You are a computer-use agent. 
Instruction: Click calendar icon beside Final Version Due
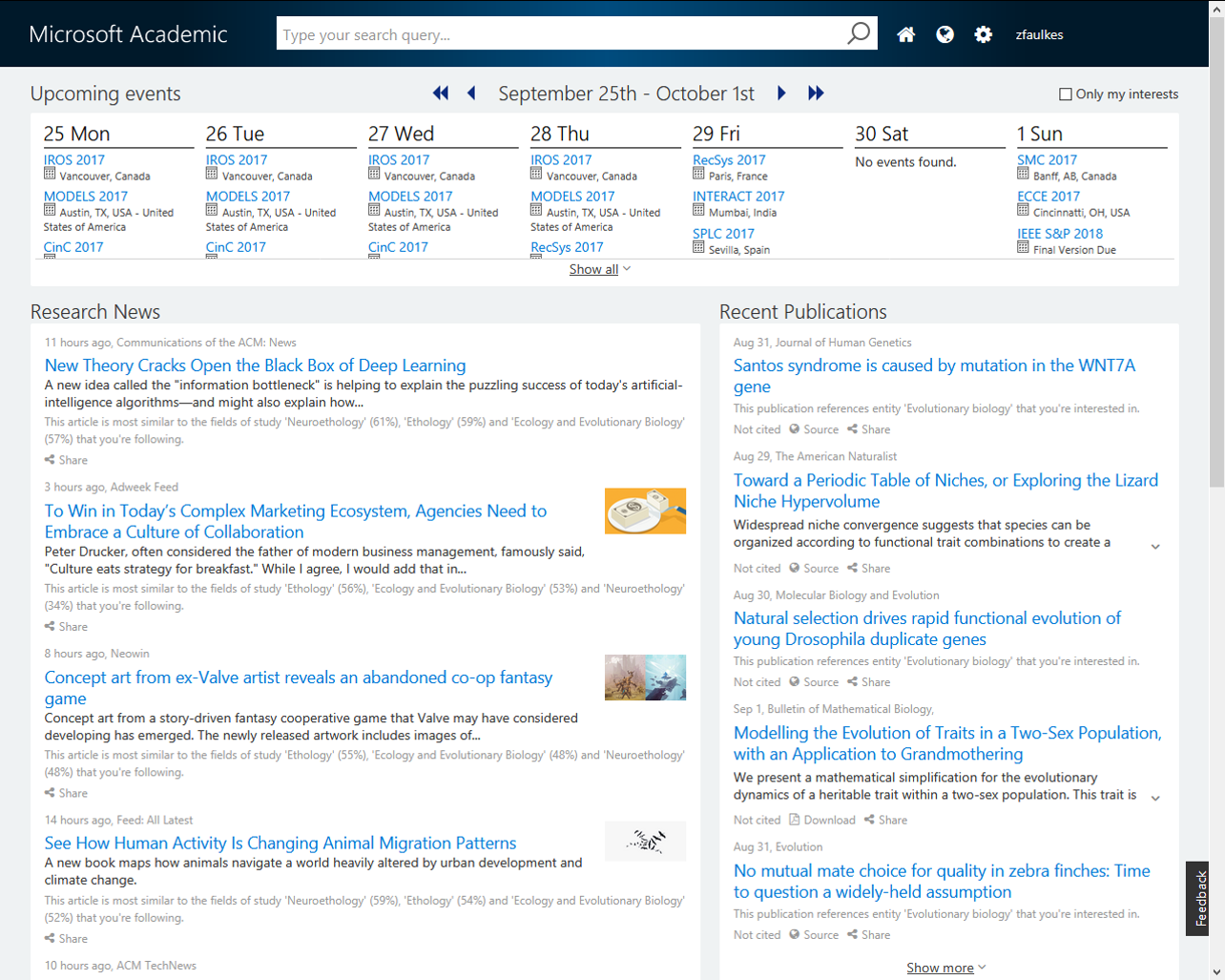point(1023,247)
